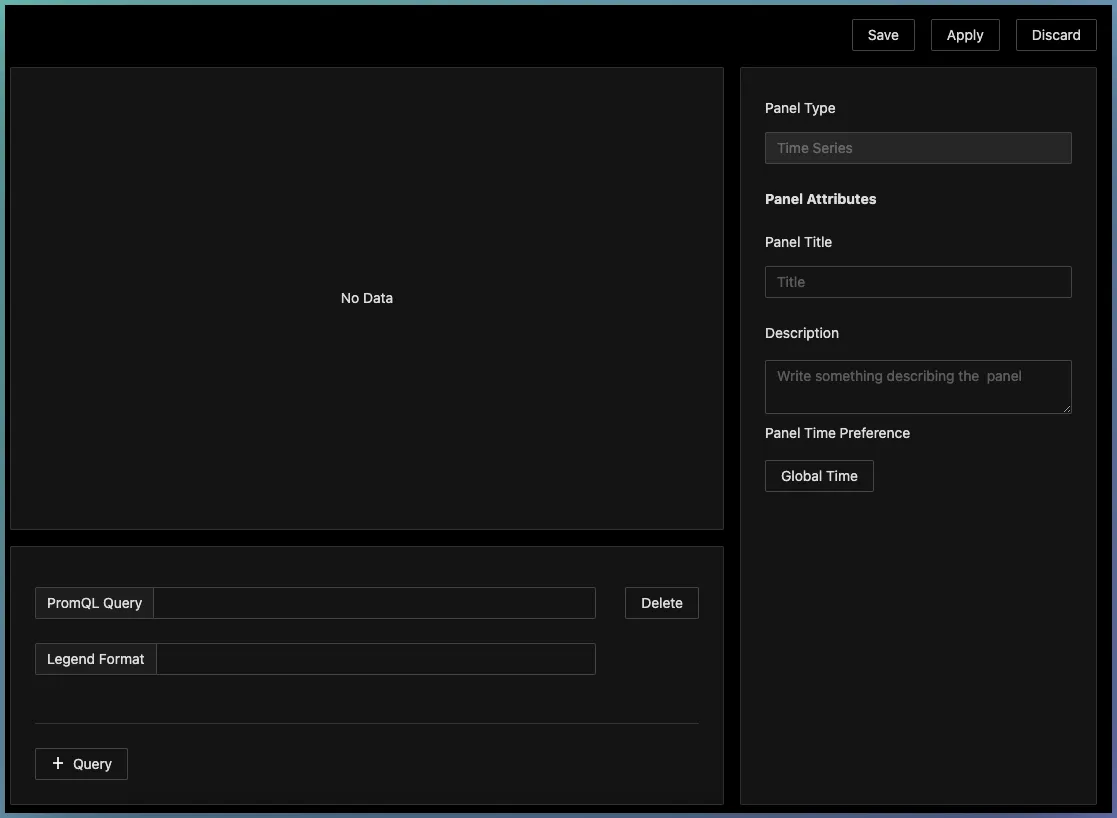
Task: Click the Panel Time Preference label
Action: click(837, 433)
